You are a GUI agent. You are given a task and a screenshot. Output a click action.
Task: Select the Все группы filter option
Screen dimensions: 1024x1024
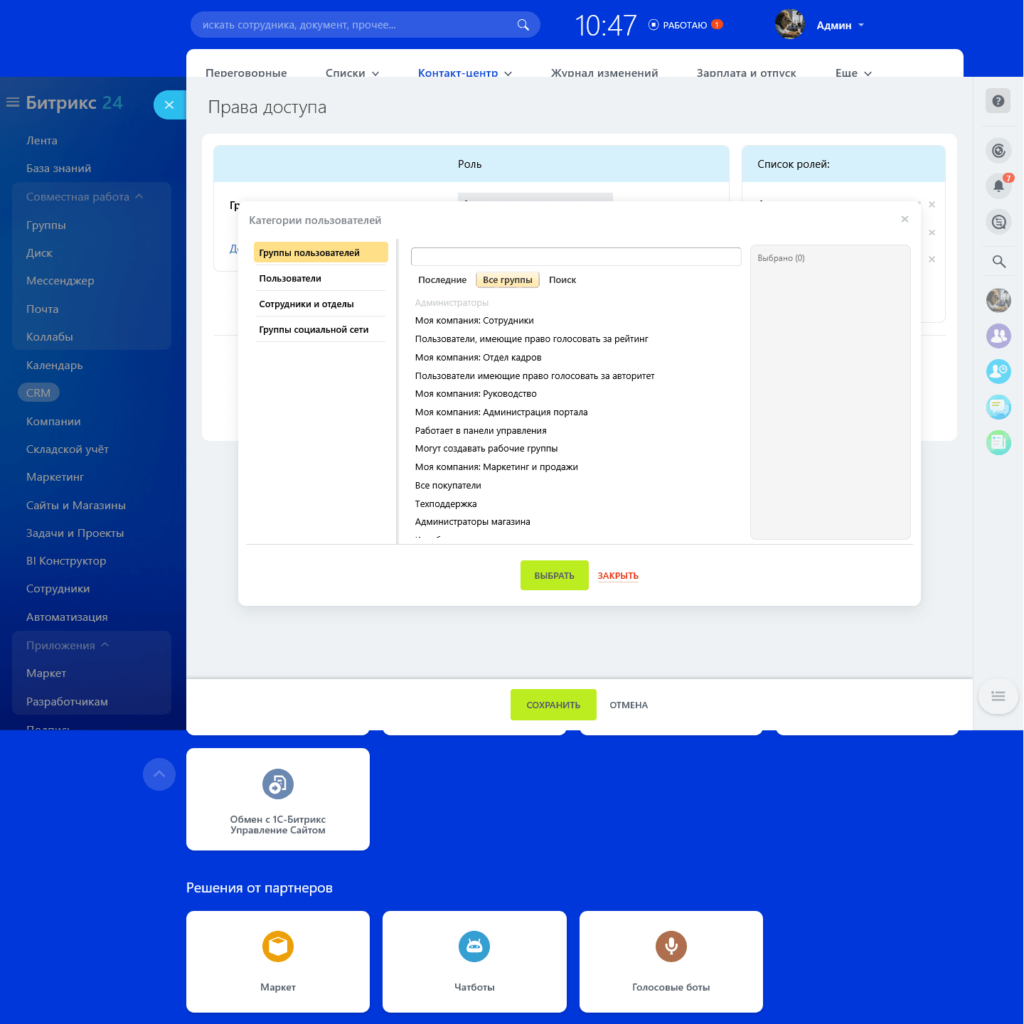507,280
